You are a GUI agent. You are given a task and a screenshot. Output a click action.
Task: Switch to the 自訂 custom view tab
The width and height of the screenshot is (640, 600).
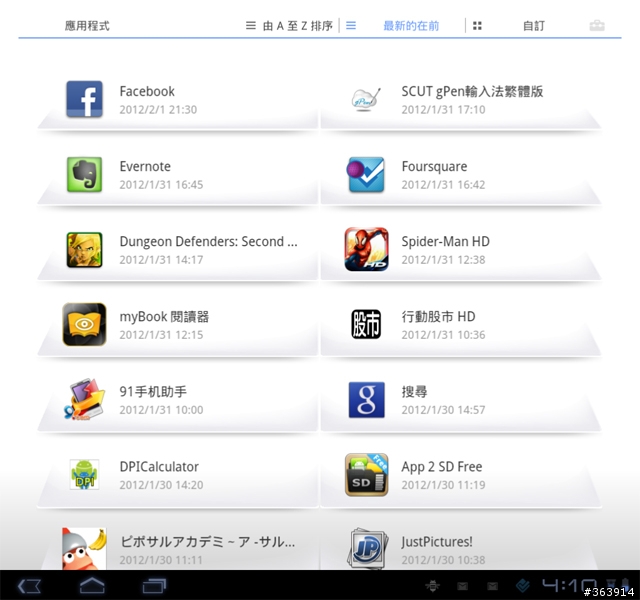pos(534,26)
